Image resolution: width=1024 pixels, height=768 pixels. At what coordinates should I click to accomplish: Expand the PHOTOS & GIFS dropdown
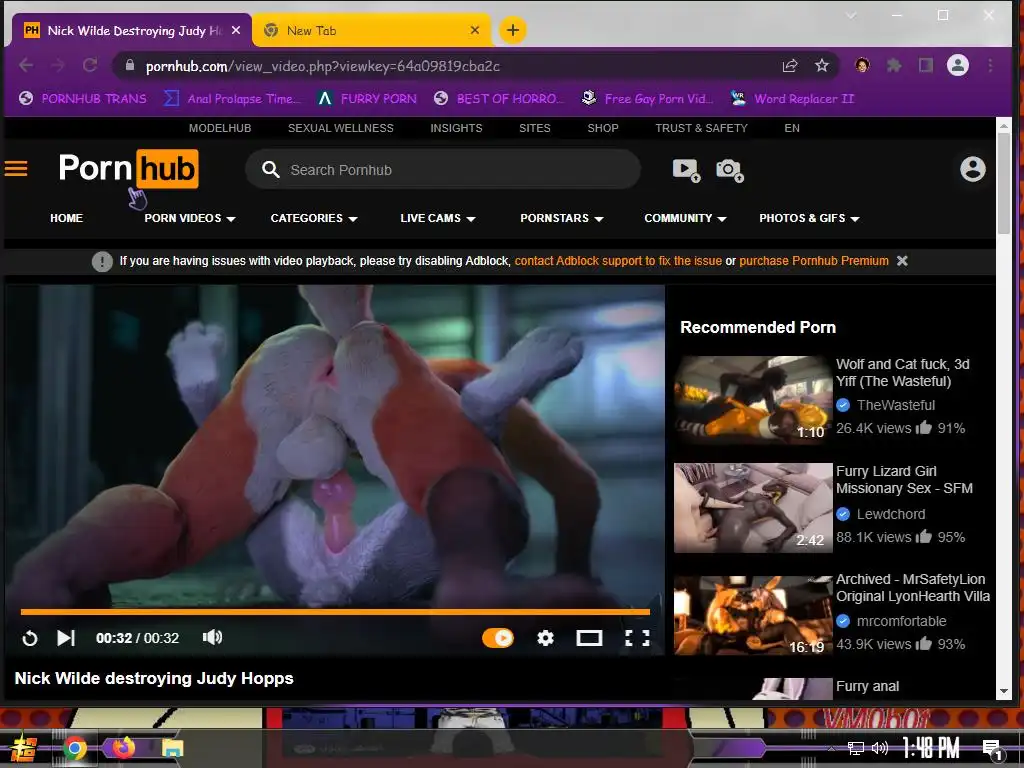809,218
